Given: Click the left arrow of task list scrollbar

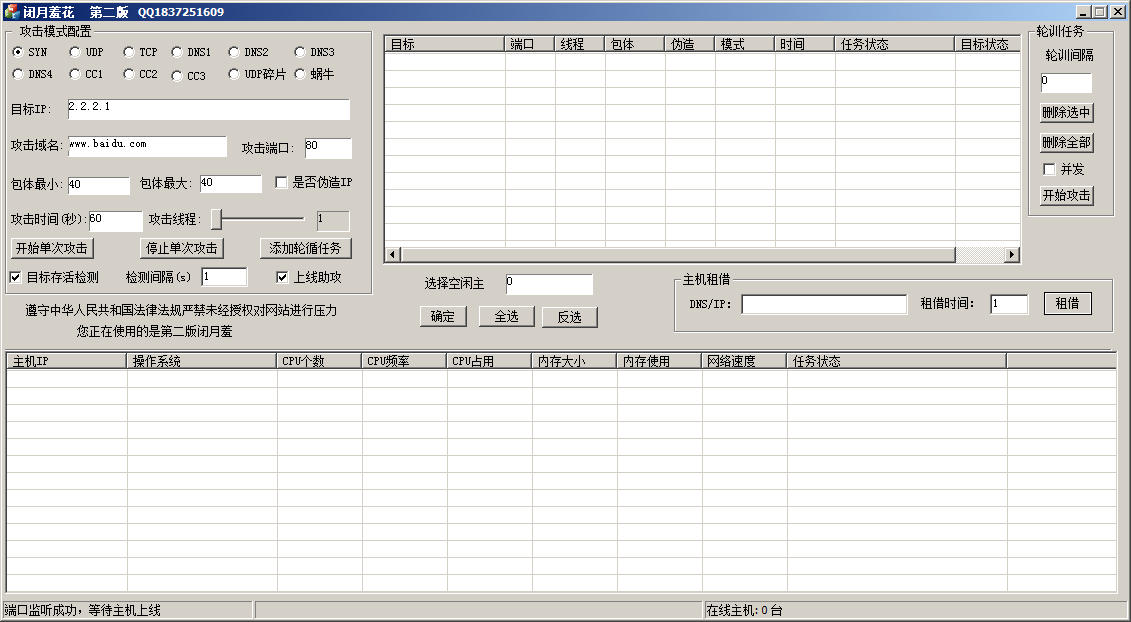Looking at the screenshot, I should pos(393,255).
